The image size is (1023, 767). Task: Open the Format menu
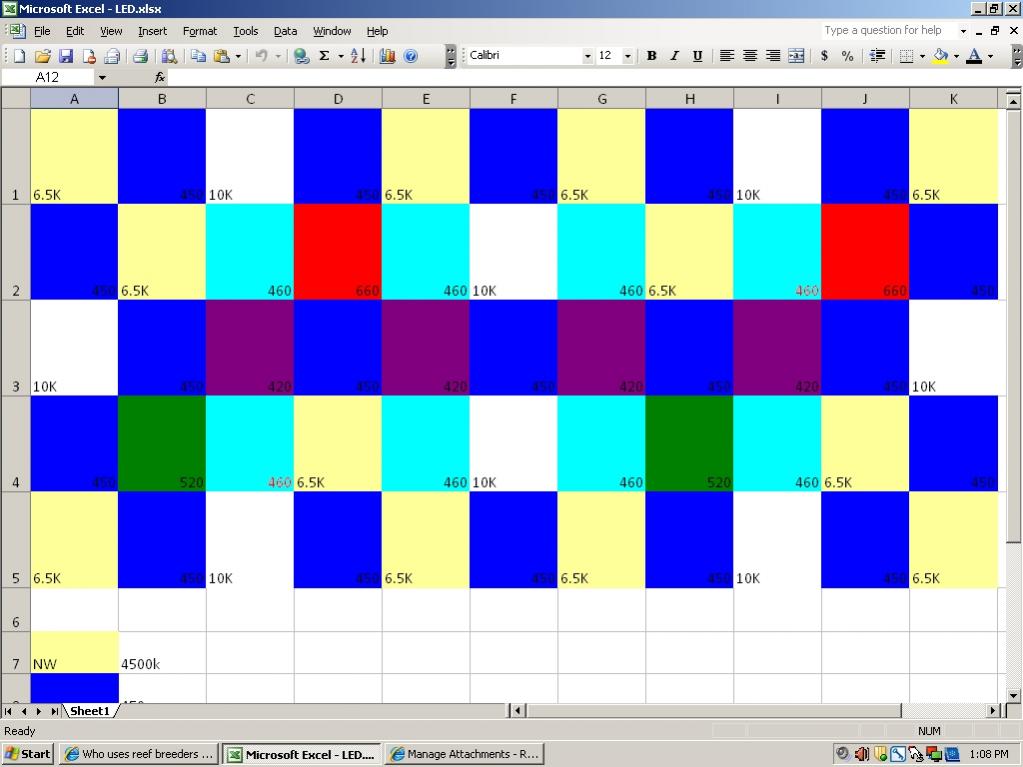pos(200,31)
